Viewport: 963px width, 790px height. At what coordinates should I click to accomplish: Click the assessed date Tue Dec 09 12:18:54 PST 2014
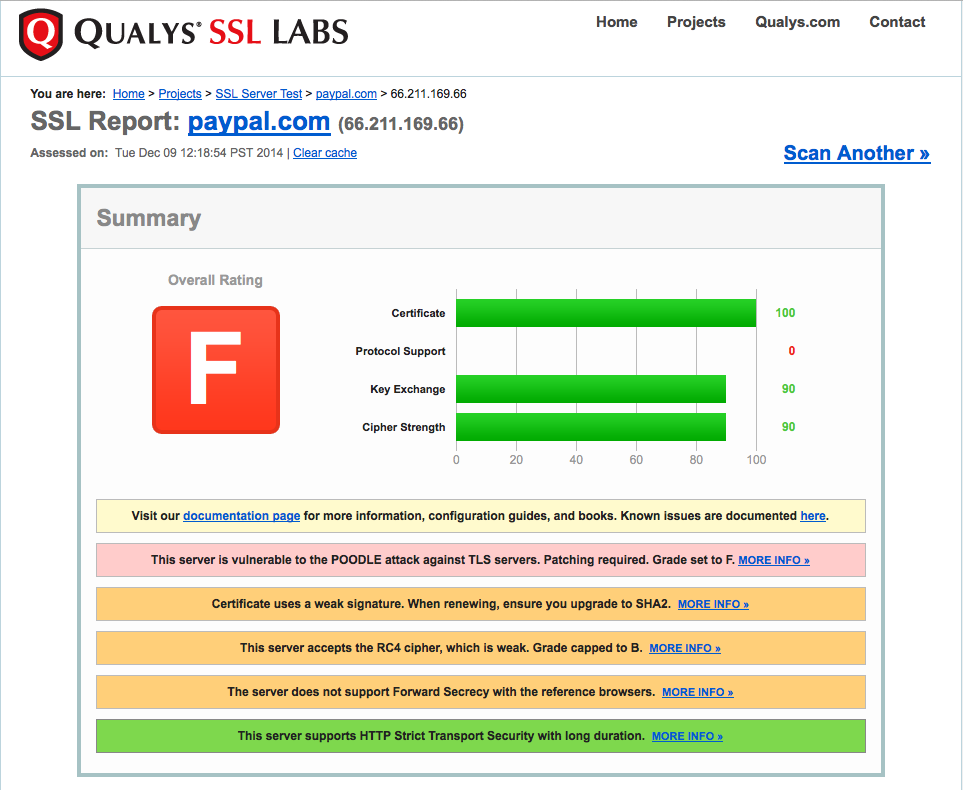tap(199, 153)
